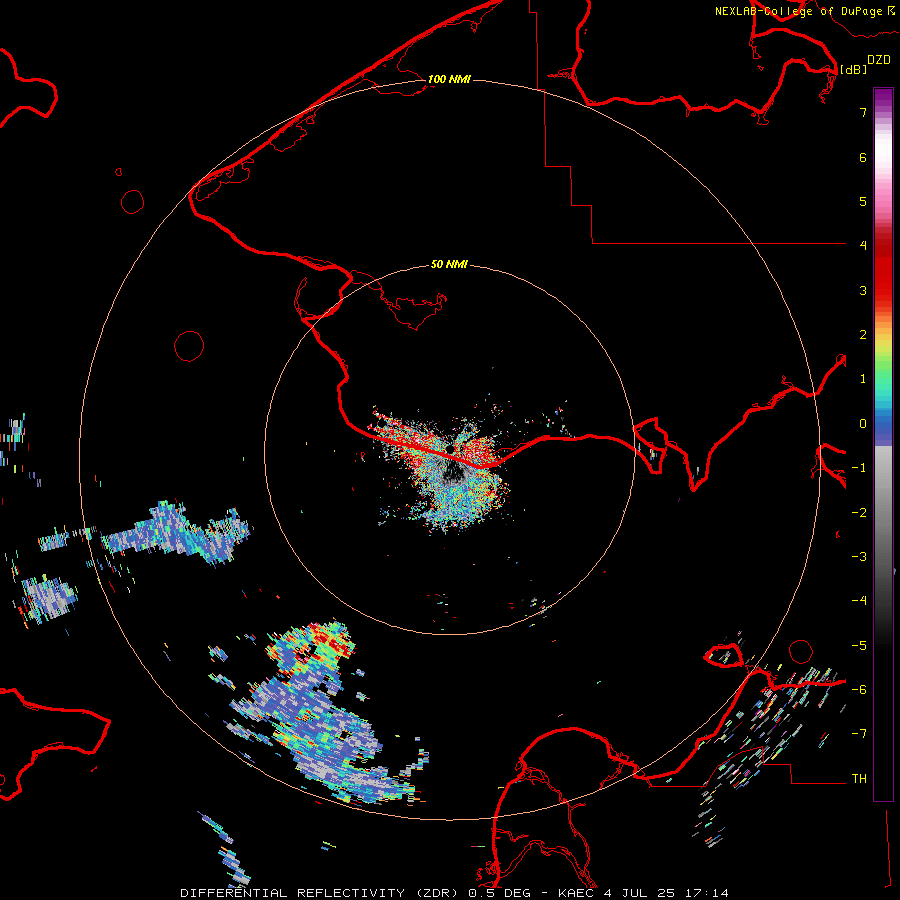
Task: Click the 6 value on the color scale
Action: [x=863, y=157]
